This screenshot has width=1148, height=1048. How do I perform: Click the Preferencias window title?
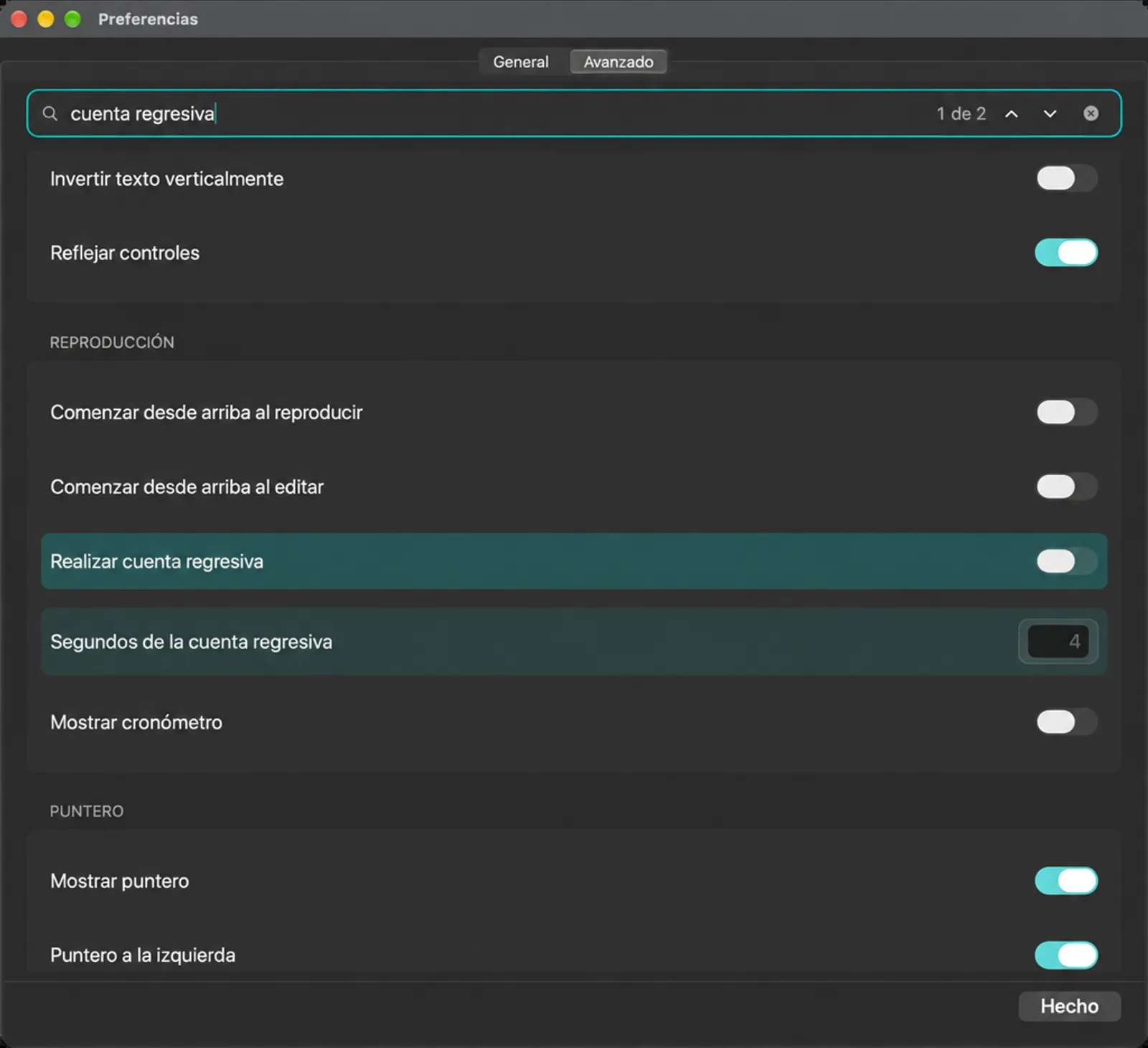(x=148, y=19)
